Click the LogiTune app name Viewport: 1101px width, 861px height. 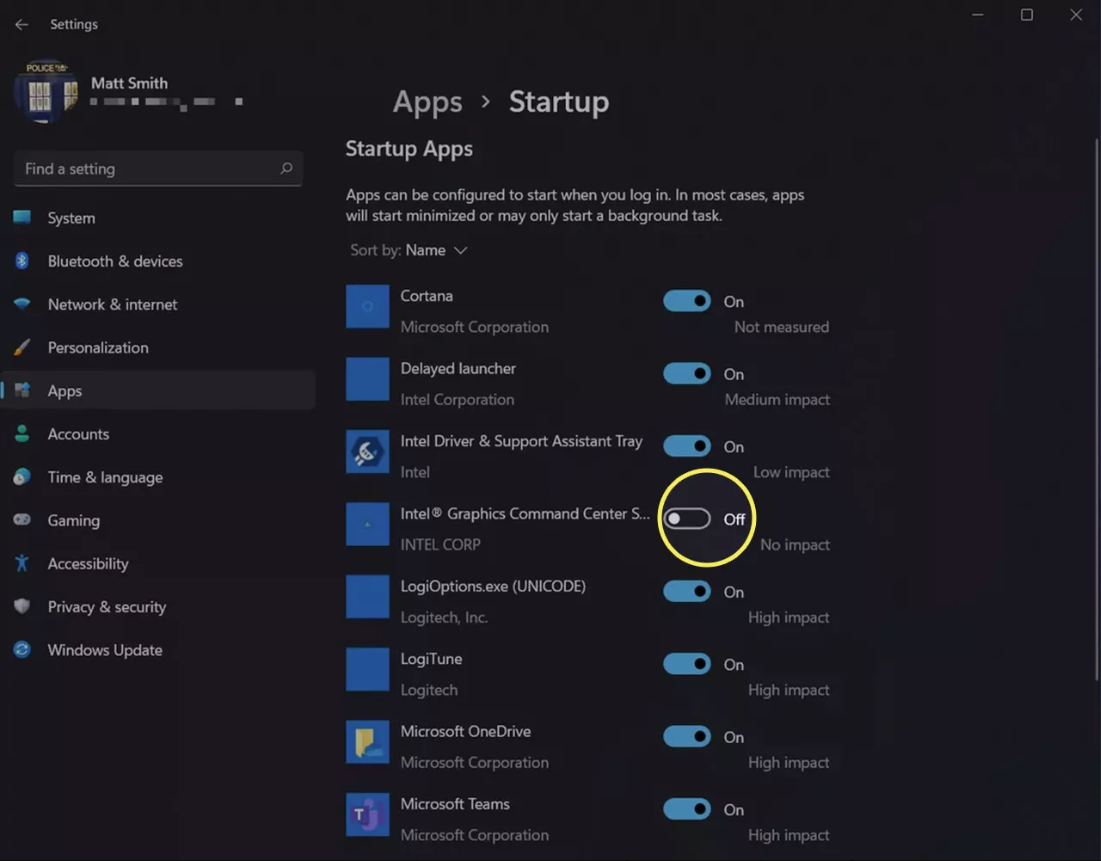(431, 659)
